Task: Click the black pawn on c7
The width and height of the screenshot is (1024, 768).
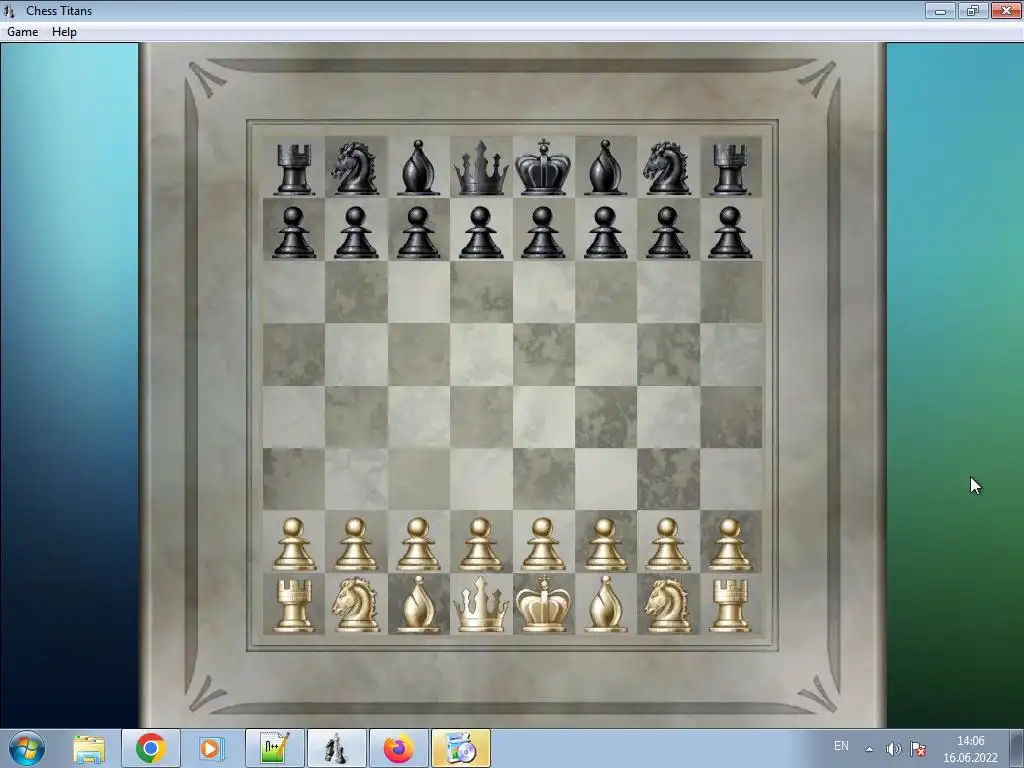Action: coord(418,232)
